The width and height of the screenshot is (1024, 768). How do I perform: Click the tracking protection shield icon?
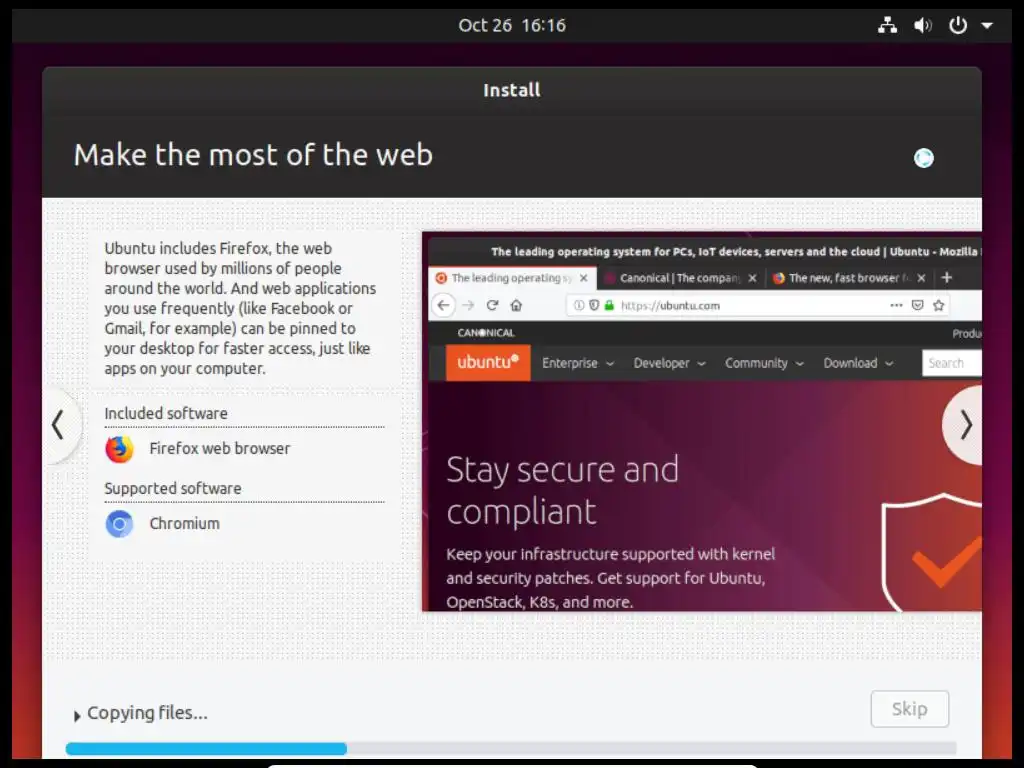coord(594,305)
